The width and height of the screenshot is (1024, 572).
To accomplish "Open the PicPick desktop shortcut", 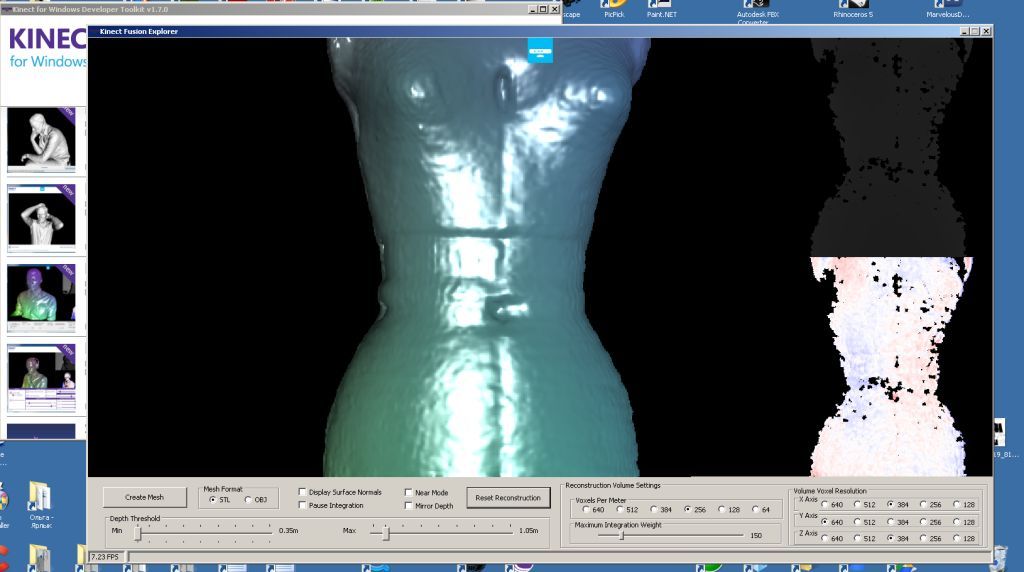I will coord(614,9).
